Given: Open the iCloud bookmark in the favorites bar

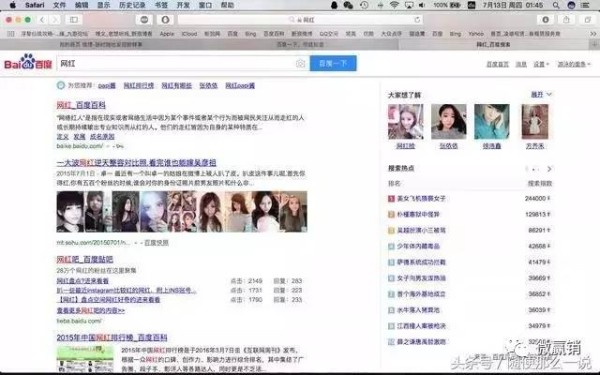Looking at the screenshot, I should (x=189, y=34).
